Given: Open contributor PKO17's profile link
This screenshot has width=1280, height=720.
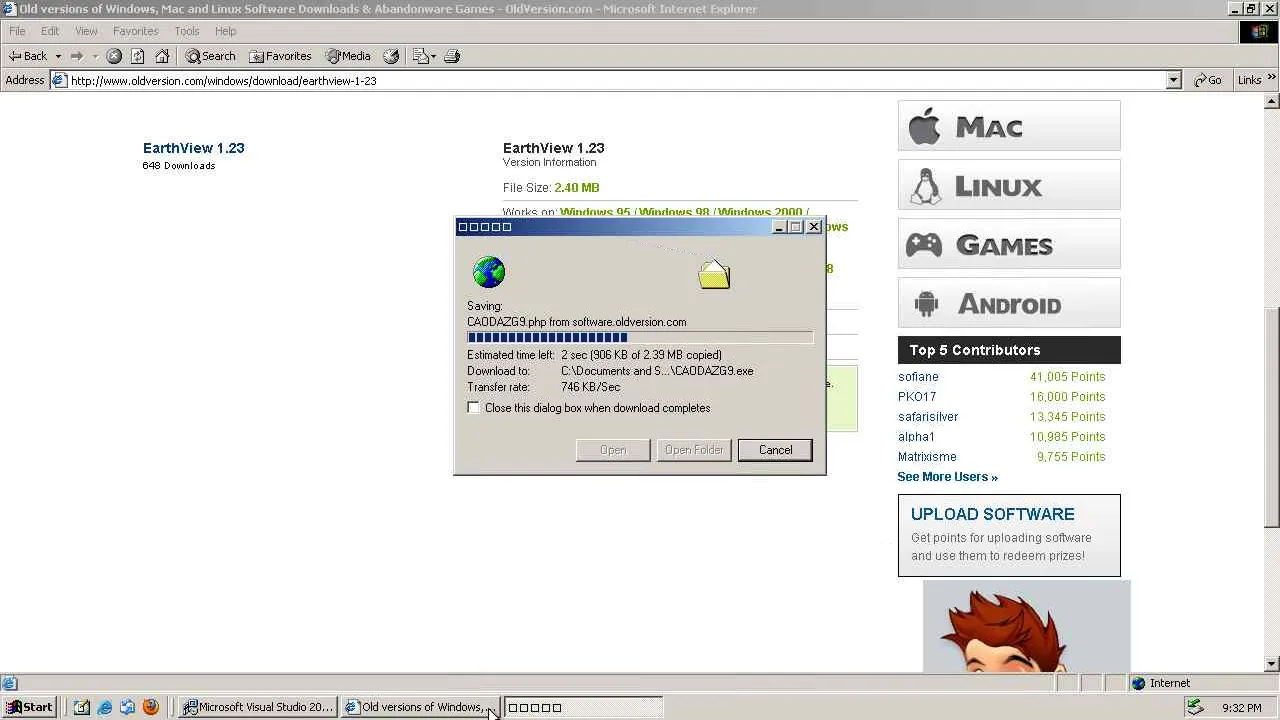Looking at the screenshot, I should click(917, 397).
